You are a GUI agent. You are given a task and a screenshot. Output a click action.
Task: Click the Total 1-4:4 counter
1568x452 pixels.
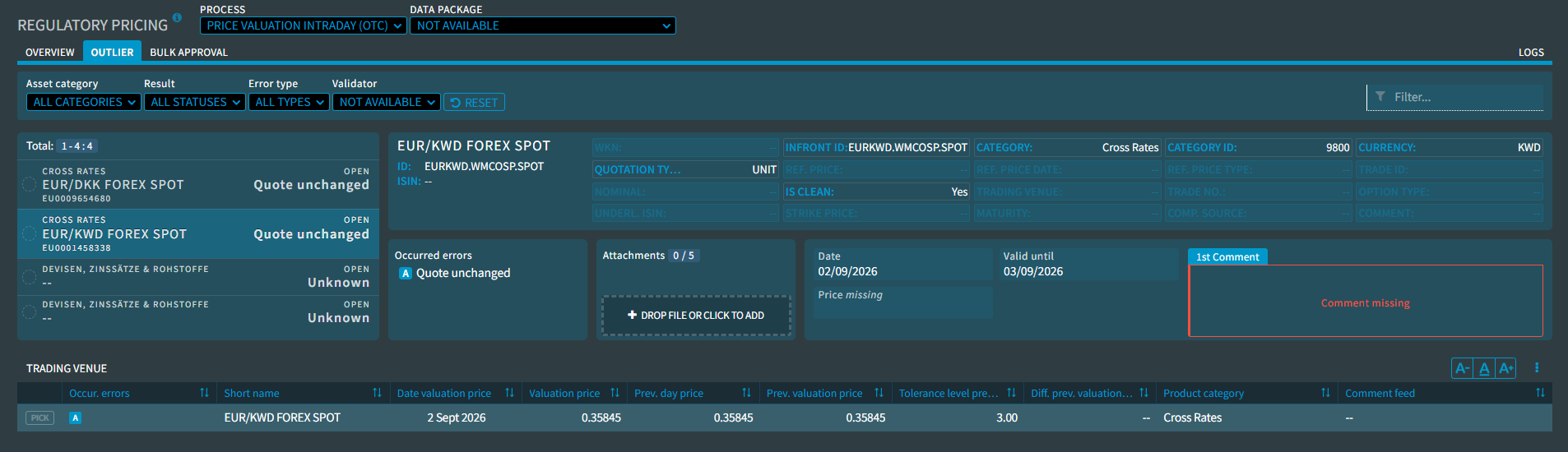[x=77, y=145]
